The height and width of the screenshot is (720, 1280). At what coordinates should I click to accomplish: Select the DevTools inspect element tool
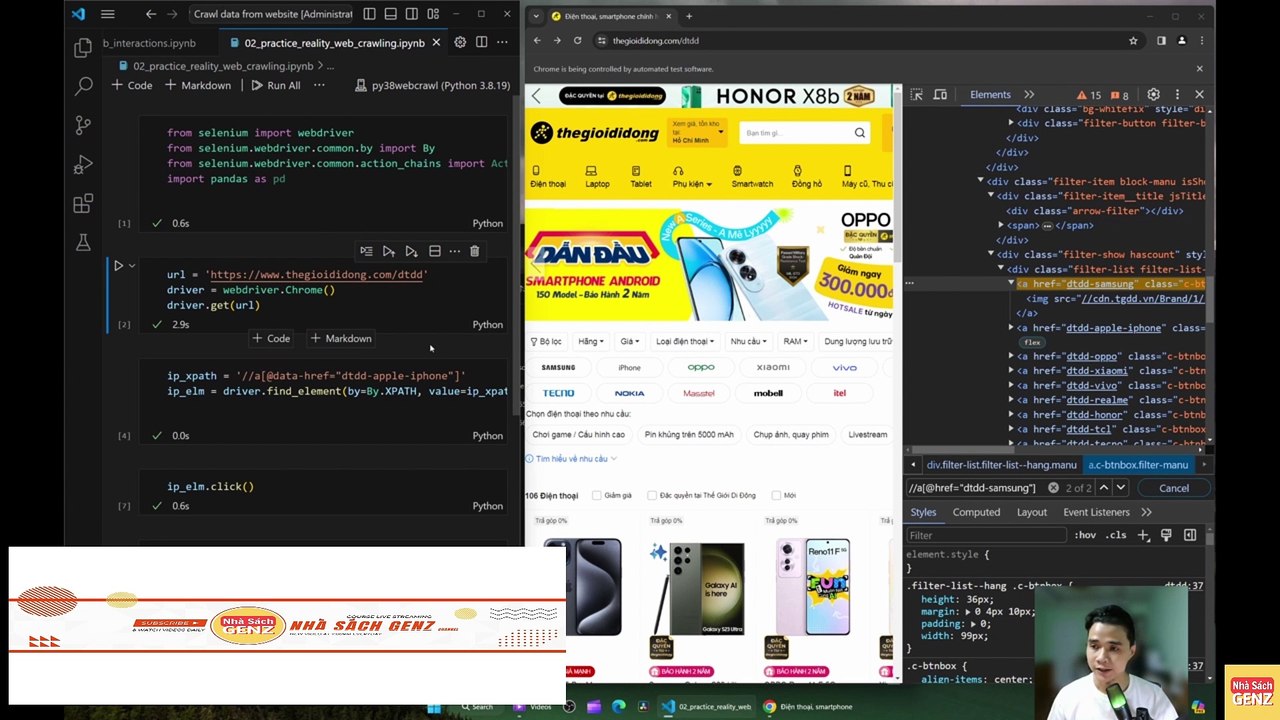917,95
